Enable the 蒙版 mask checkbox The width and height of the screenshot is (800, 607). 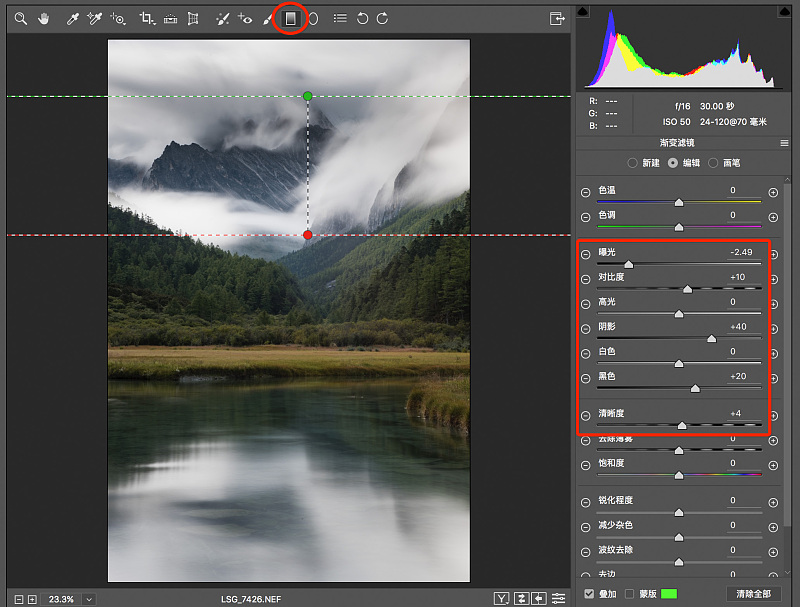point(630,594)
